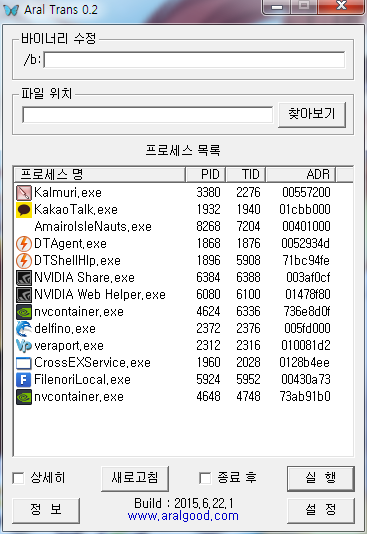This screenshot has width=367, height=534.
Task: Click the nvcontainer.exe icon with PID 4624
Action: click(x=23, y=312)
